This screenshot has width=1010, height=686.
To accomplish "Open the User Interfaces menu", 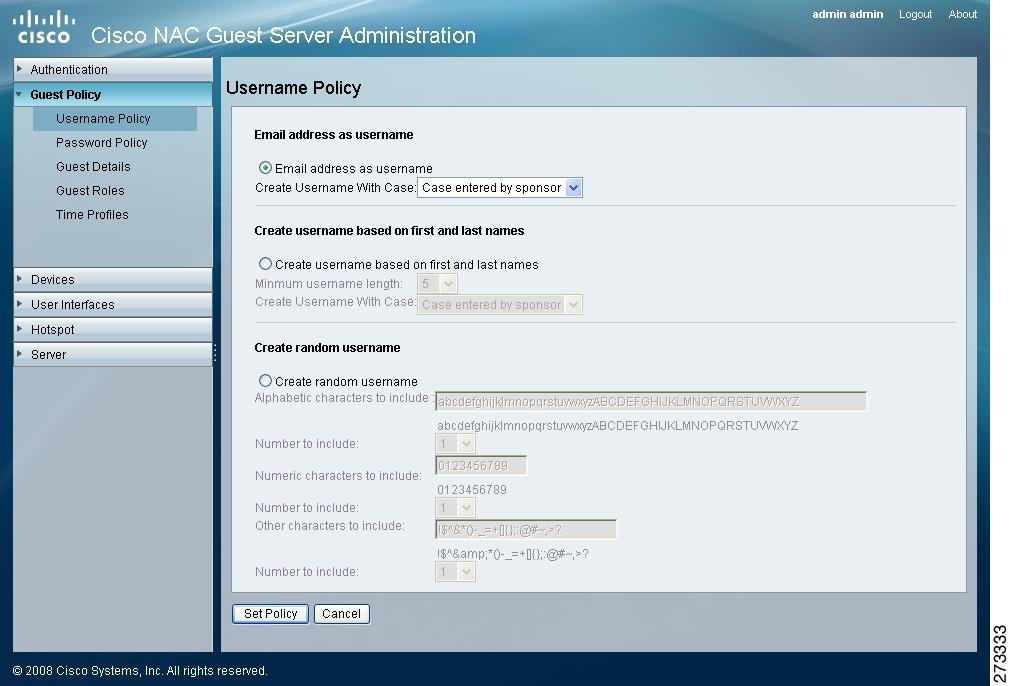I will pos(113,305).
